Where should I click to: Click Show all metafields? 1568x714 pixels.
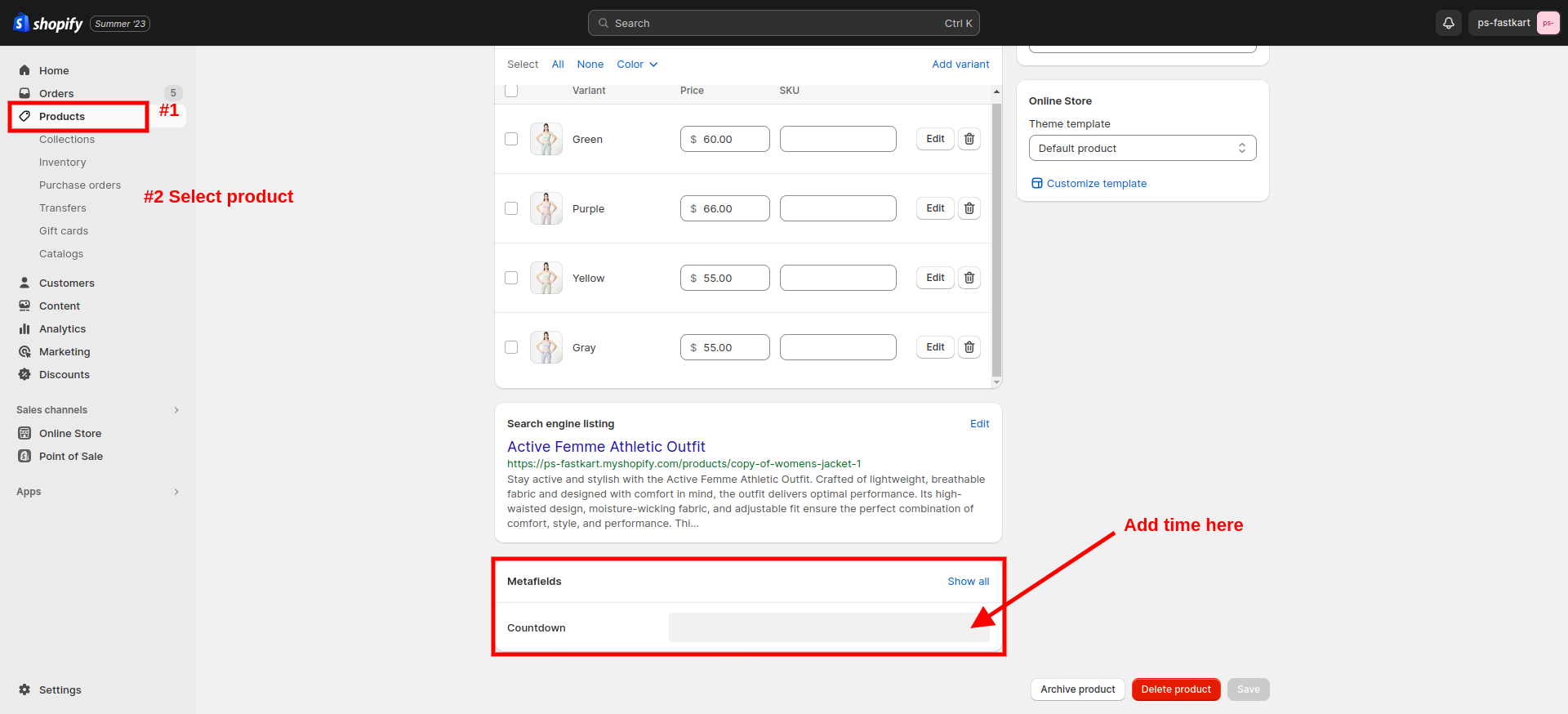click(x=969, y=582)
